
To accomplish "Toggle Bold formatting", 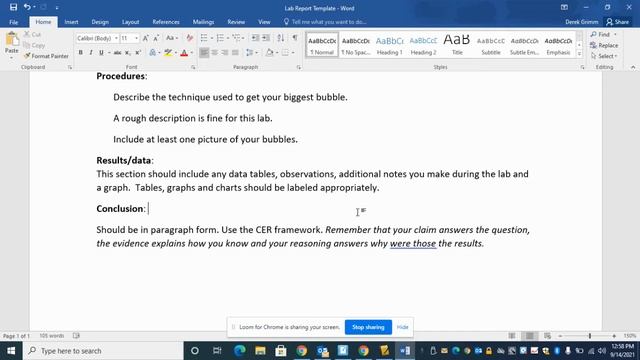I will (80, 53).
